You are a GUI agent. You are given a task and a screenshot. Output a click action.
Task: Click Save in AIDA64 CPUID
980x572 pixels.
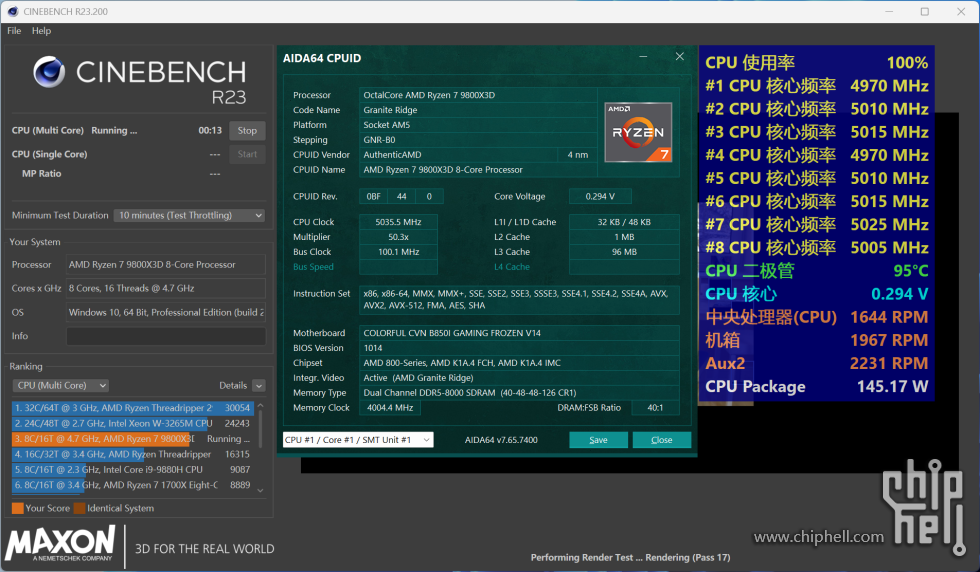(x=598, y=440)
